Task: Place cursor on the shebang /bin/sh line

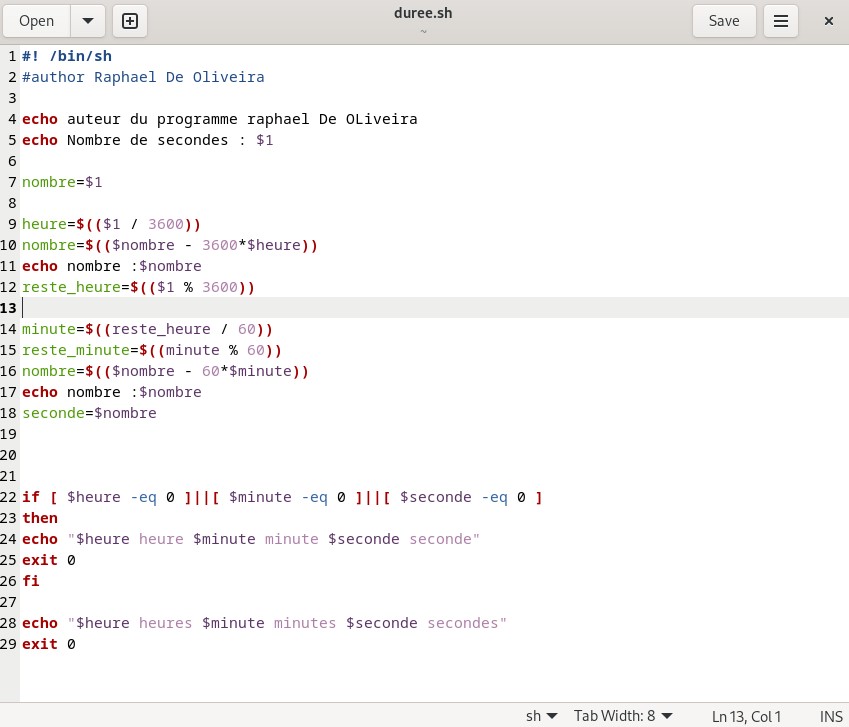Action: tap(75, 56)
